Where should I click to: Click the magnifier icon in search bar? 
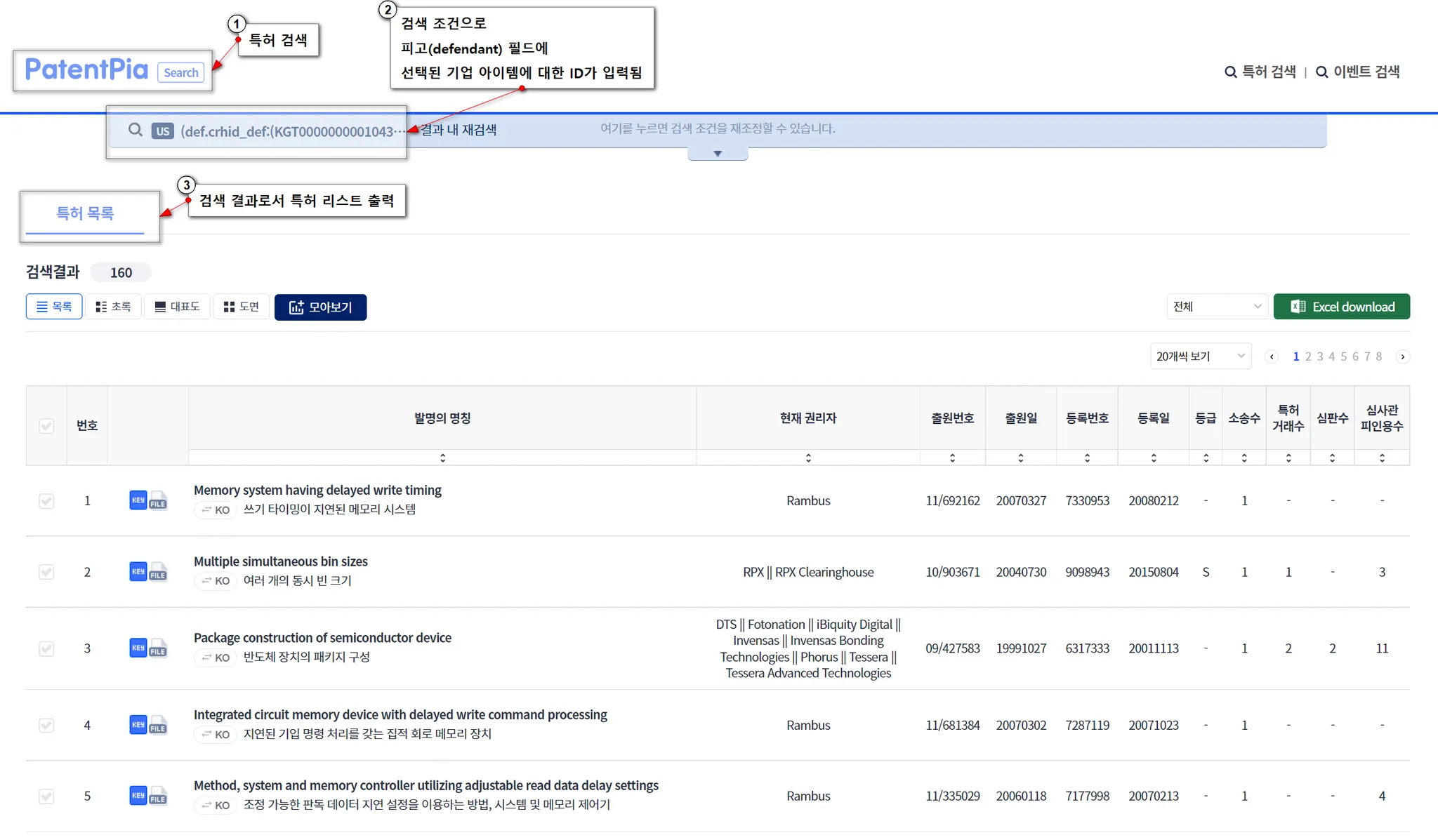pos(136,130)
